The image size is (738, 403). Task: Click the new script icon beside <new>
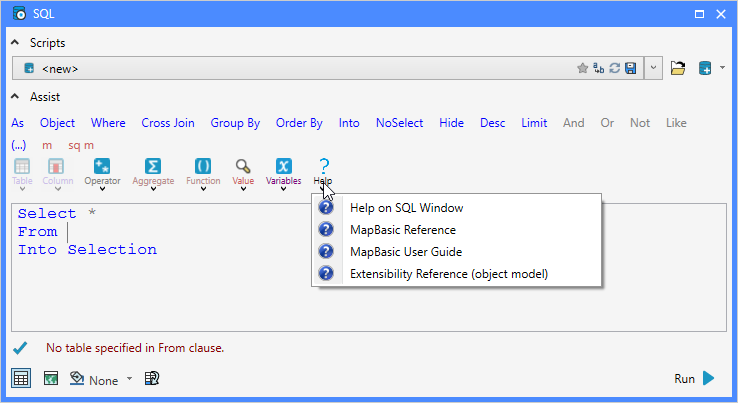pyautogui.click(x=29, y=68)
